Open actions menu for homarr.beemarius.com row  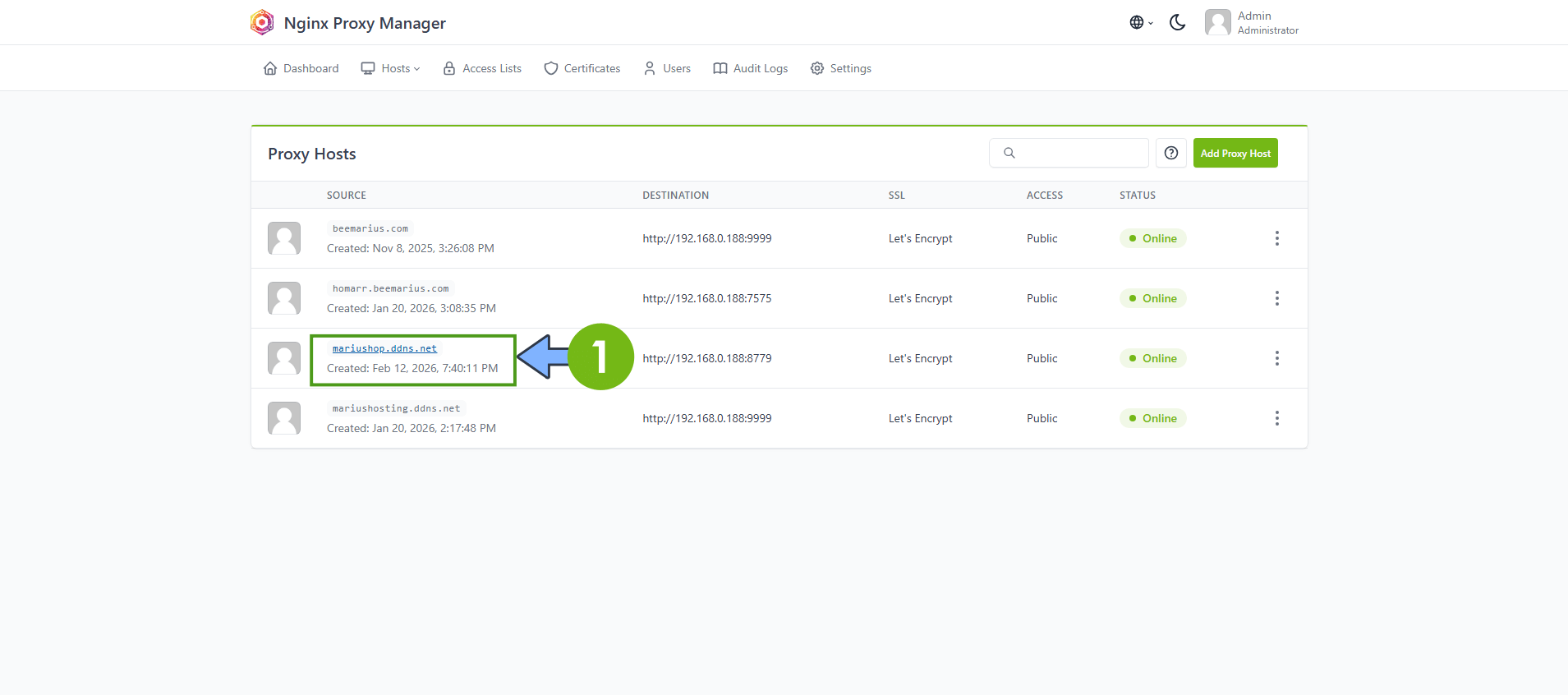click(1276, 298)
